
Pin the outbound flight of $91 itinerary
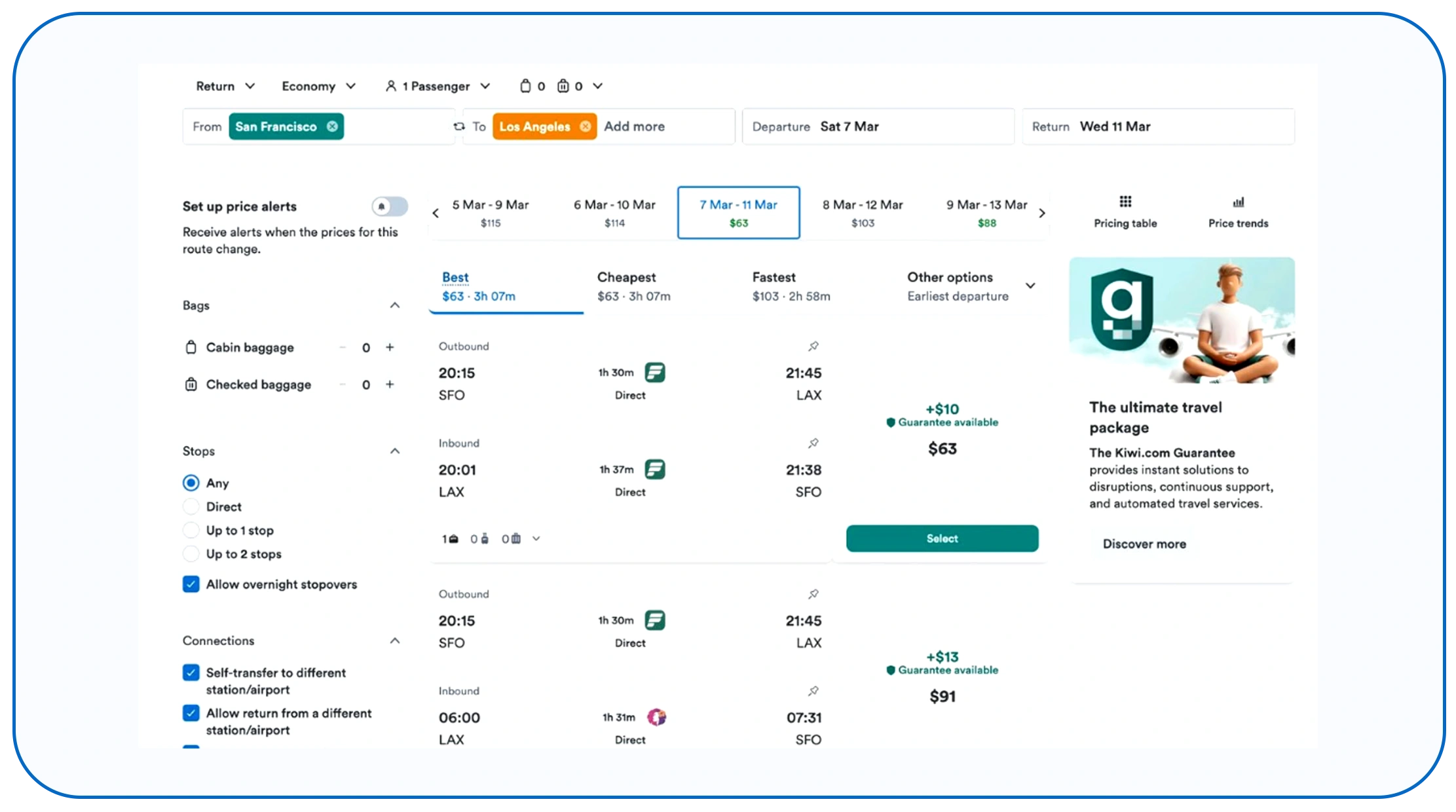click(813, 594)
